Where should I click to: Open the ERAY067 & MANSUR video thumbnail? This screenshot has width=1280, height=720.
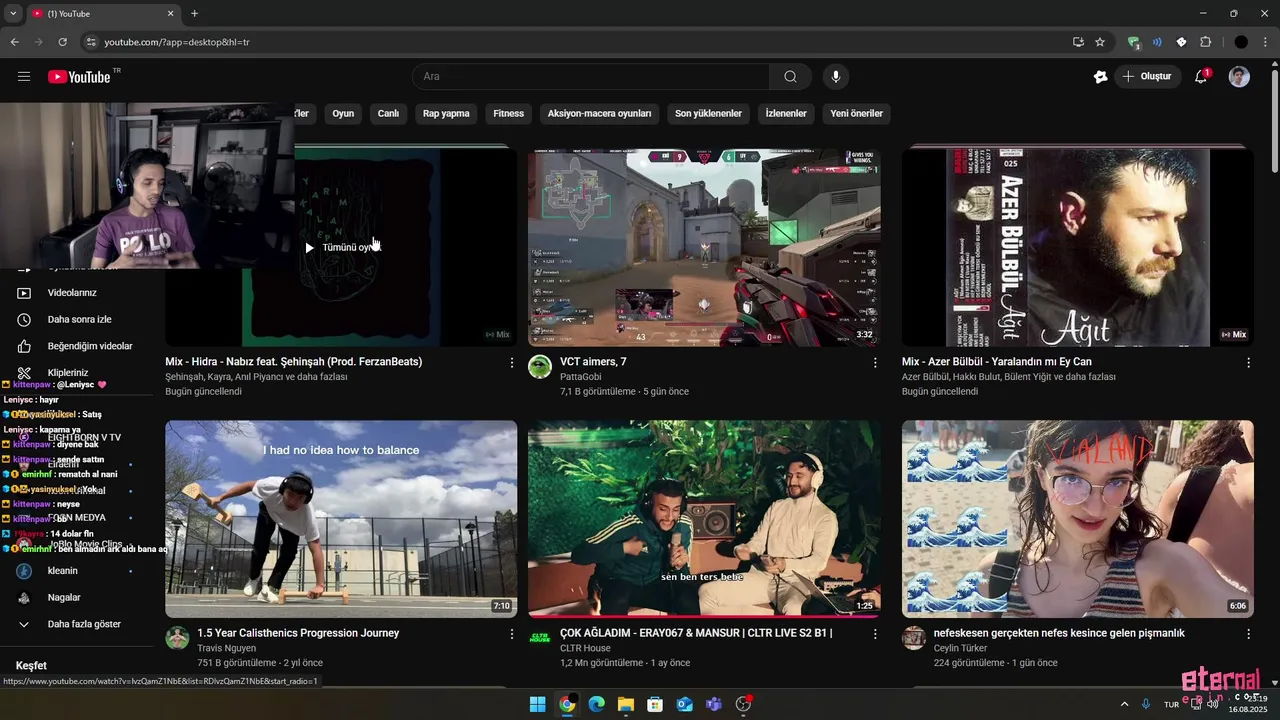coord(704,518)
